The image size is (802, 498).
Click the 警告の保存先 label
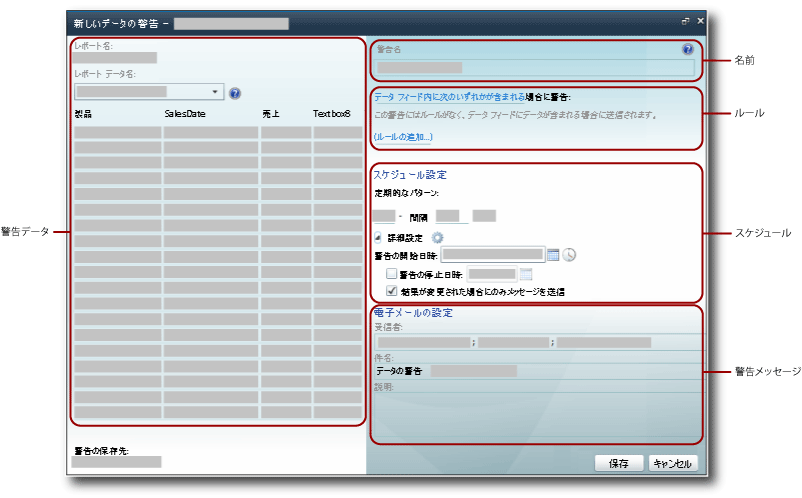pyautogui.click(x=101, y=450)
